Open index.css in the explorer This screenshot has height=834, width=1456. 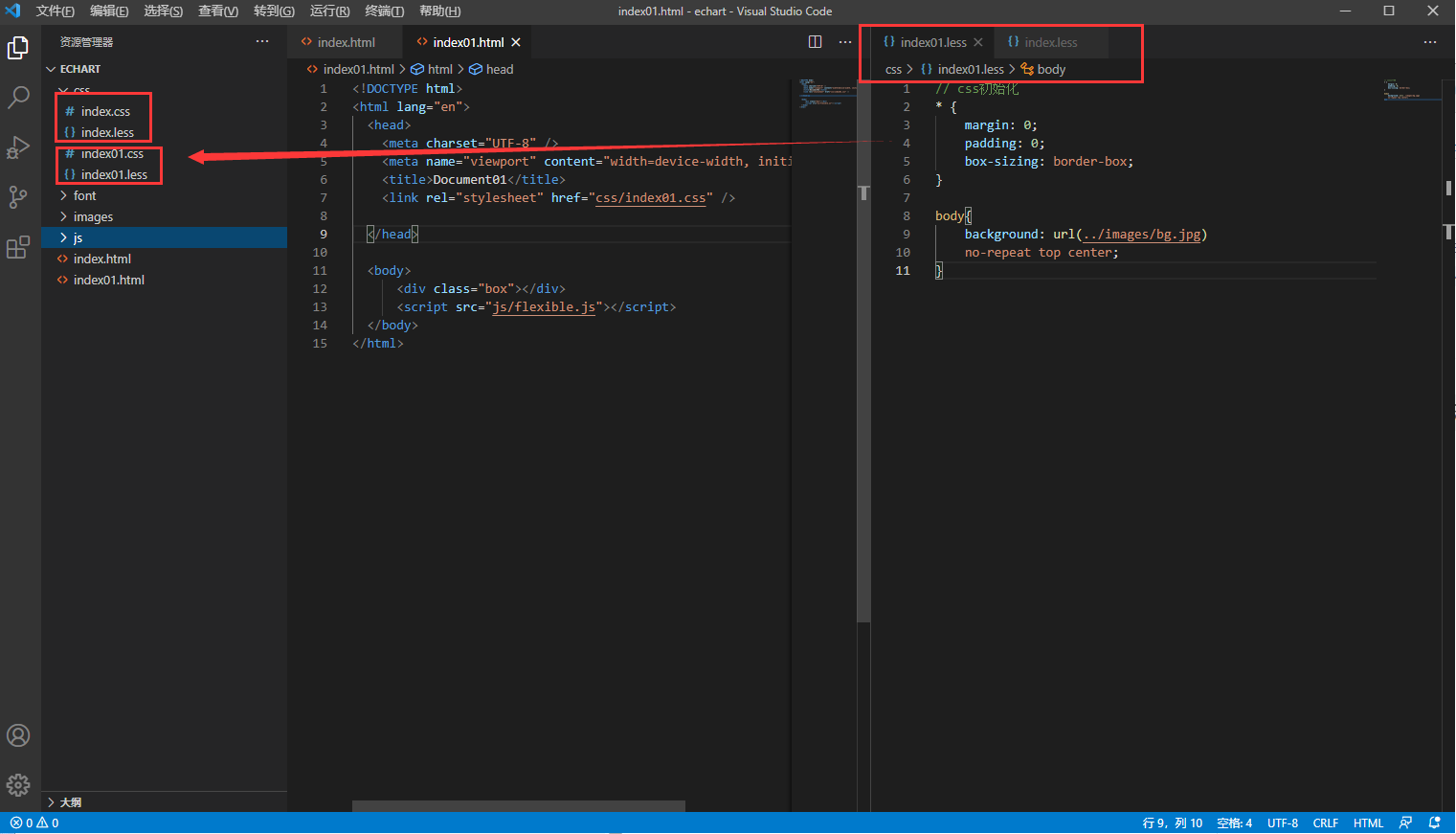pyautogui.click(x=105, y=111)
